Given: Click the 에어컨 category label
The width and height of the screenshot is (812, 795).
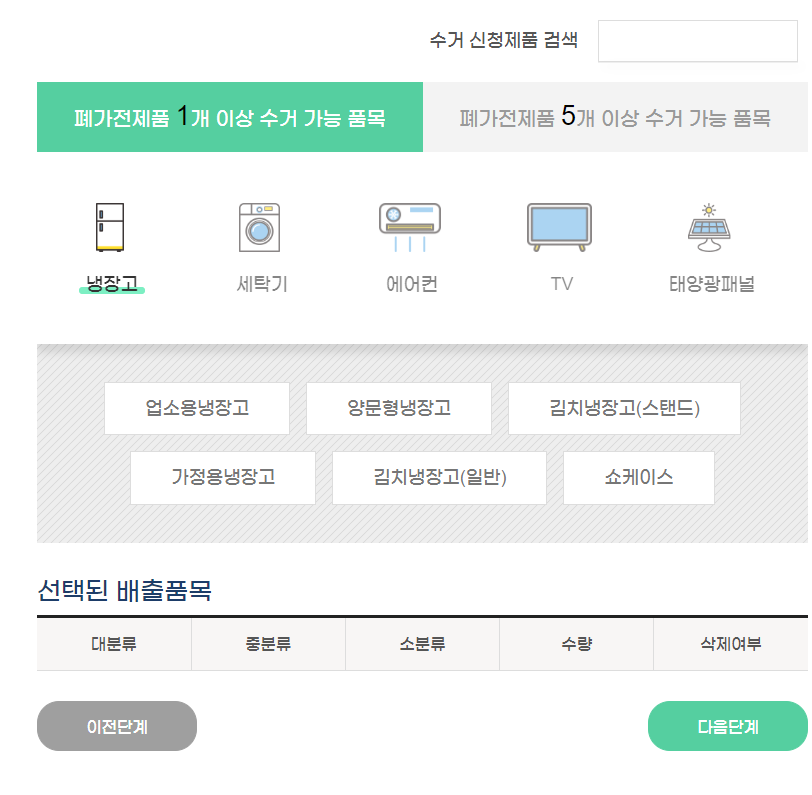Looking at the screenshot, I should coord(412,284).
